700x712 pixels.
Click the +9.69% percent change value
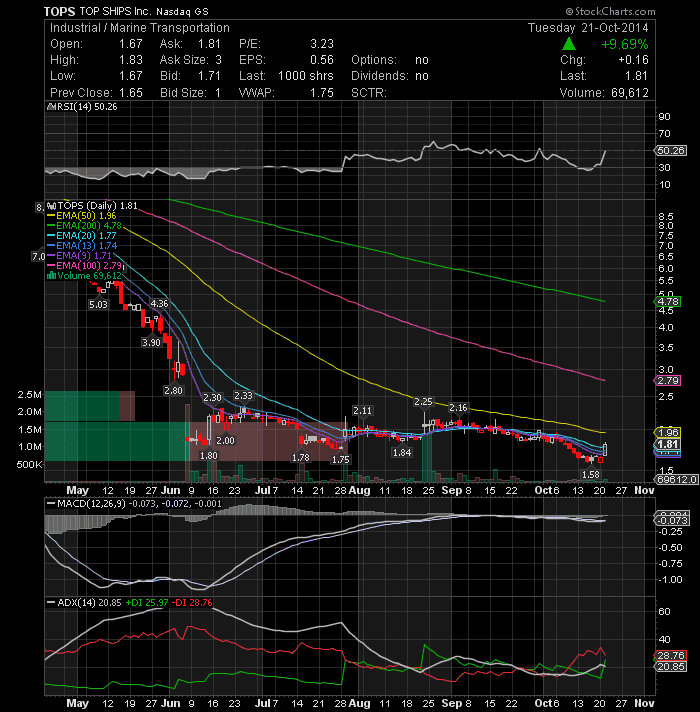click(625, 44)
